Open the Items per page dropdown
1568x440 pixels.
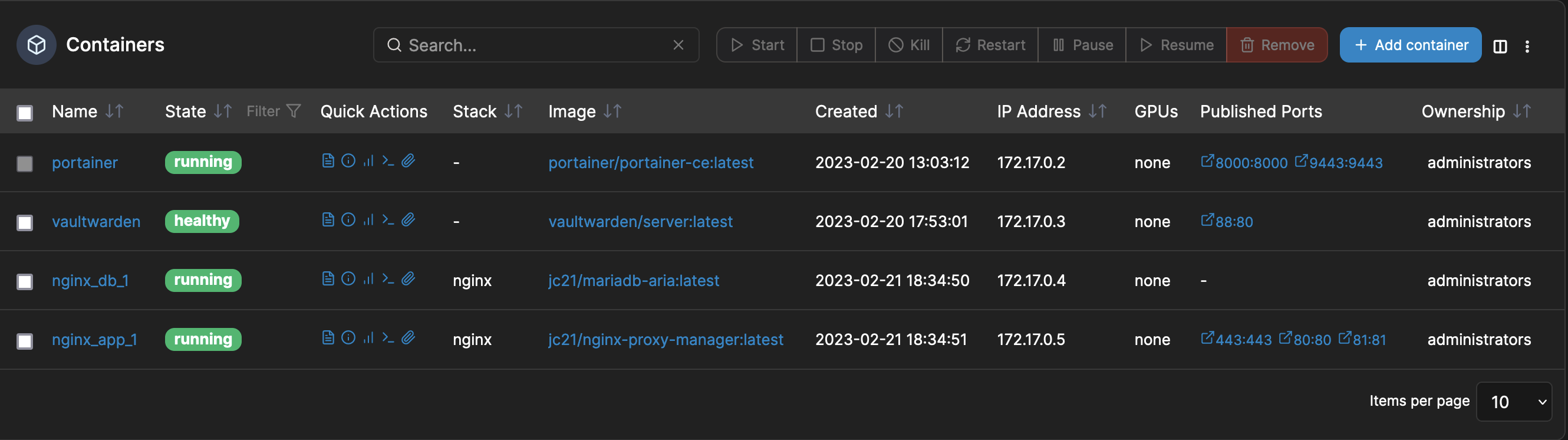[1514, 402]
